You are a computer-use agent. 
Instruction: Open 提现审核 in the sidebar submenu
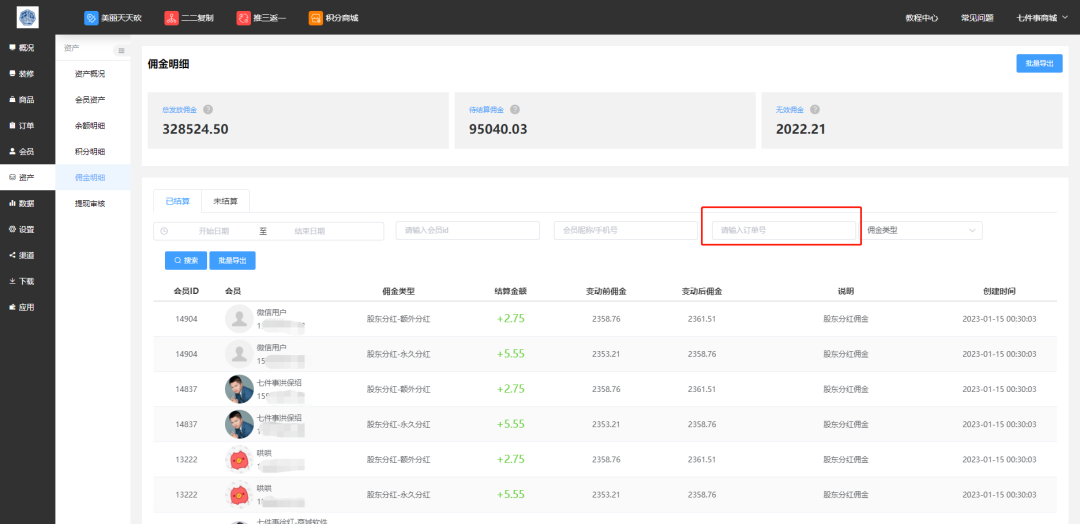click(89, 203)
